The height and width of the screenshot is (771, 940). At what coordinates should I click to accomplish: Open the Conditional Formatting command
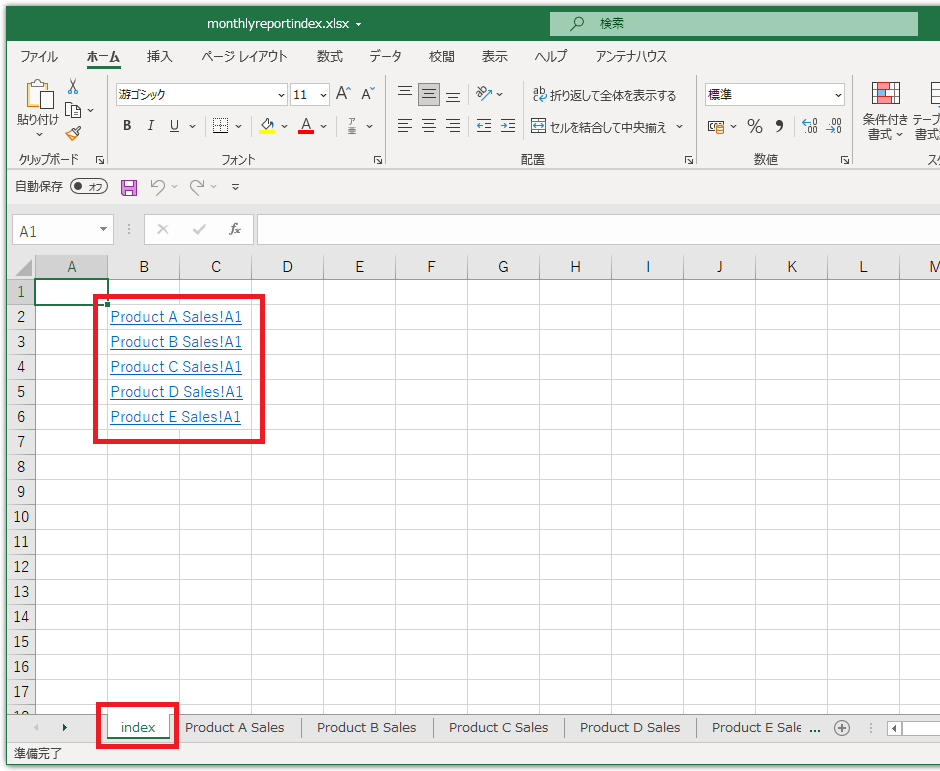(x=886, y=110)
